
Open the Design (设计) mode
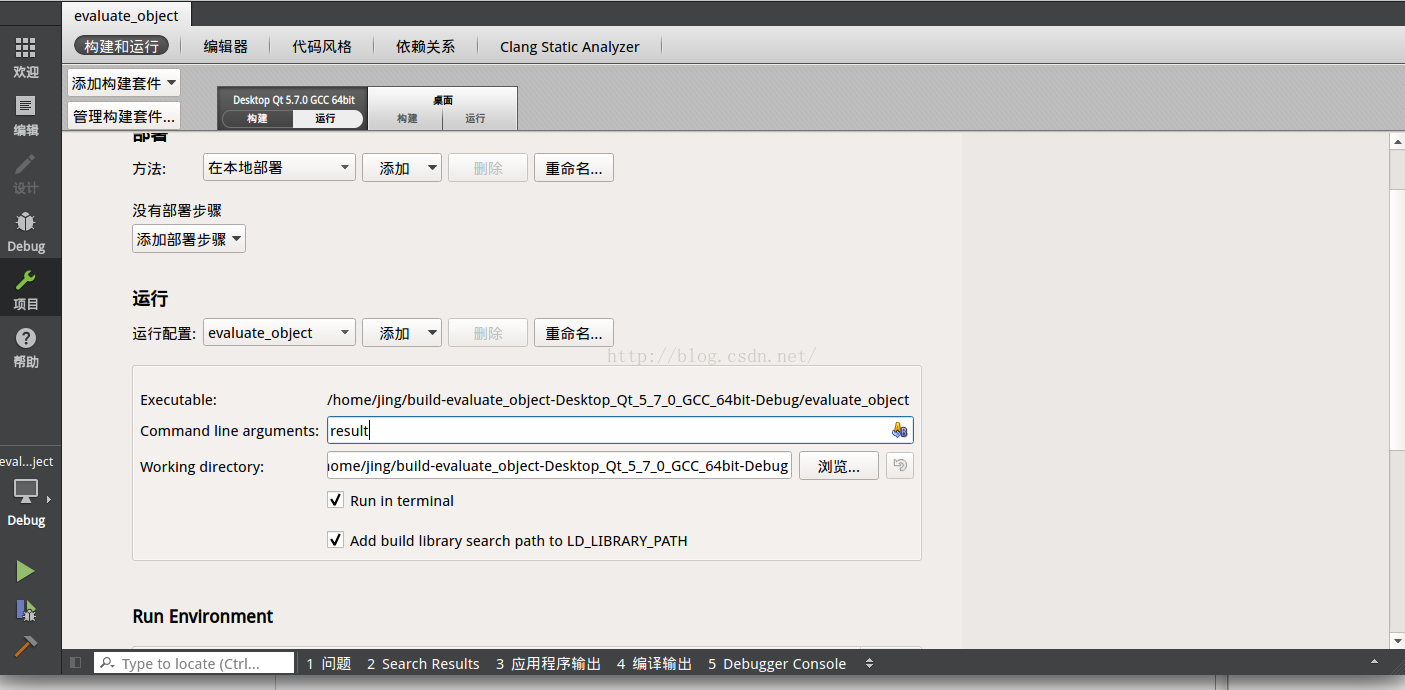pyautogui.click(x=26, y=174)
